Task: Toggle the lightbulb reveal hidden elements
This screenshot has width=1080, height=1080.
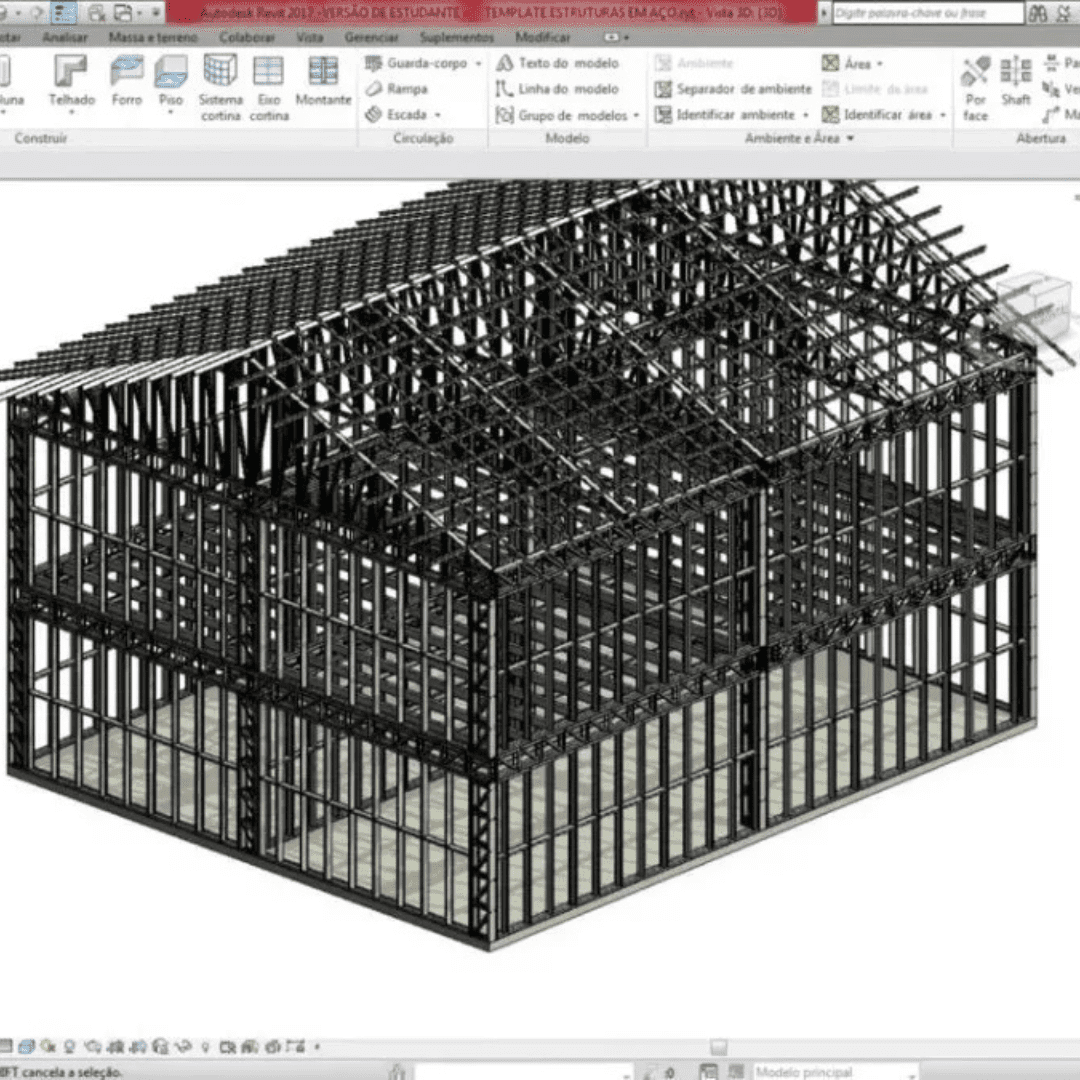Action: point(205,1048)
